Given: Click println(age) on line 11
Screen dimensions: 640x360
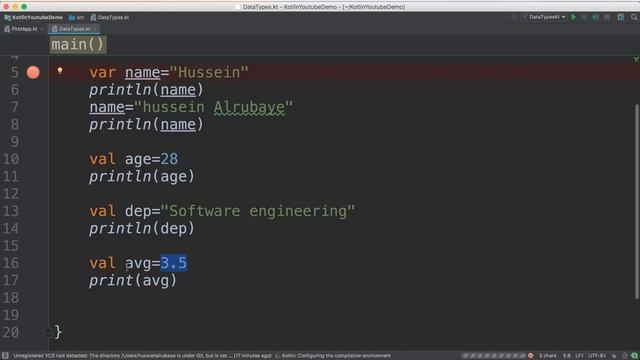Looking at the screenshot, I should [142, 176].
